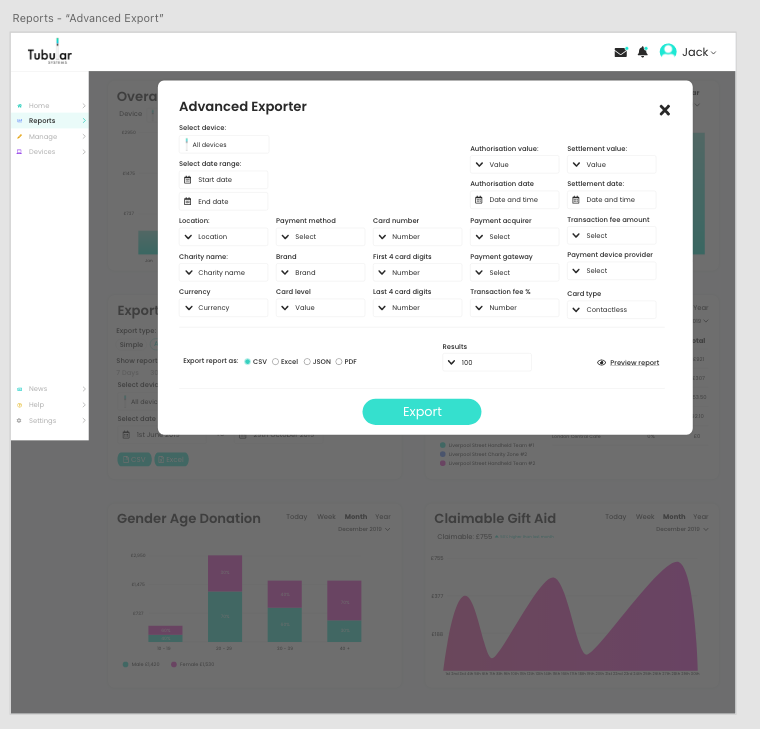Viewport: 760px width, 729px height.
Task: Click Settlement date calendar icon
Action: [576, 200]
